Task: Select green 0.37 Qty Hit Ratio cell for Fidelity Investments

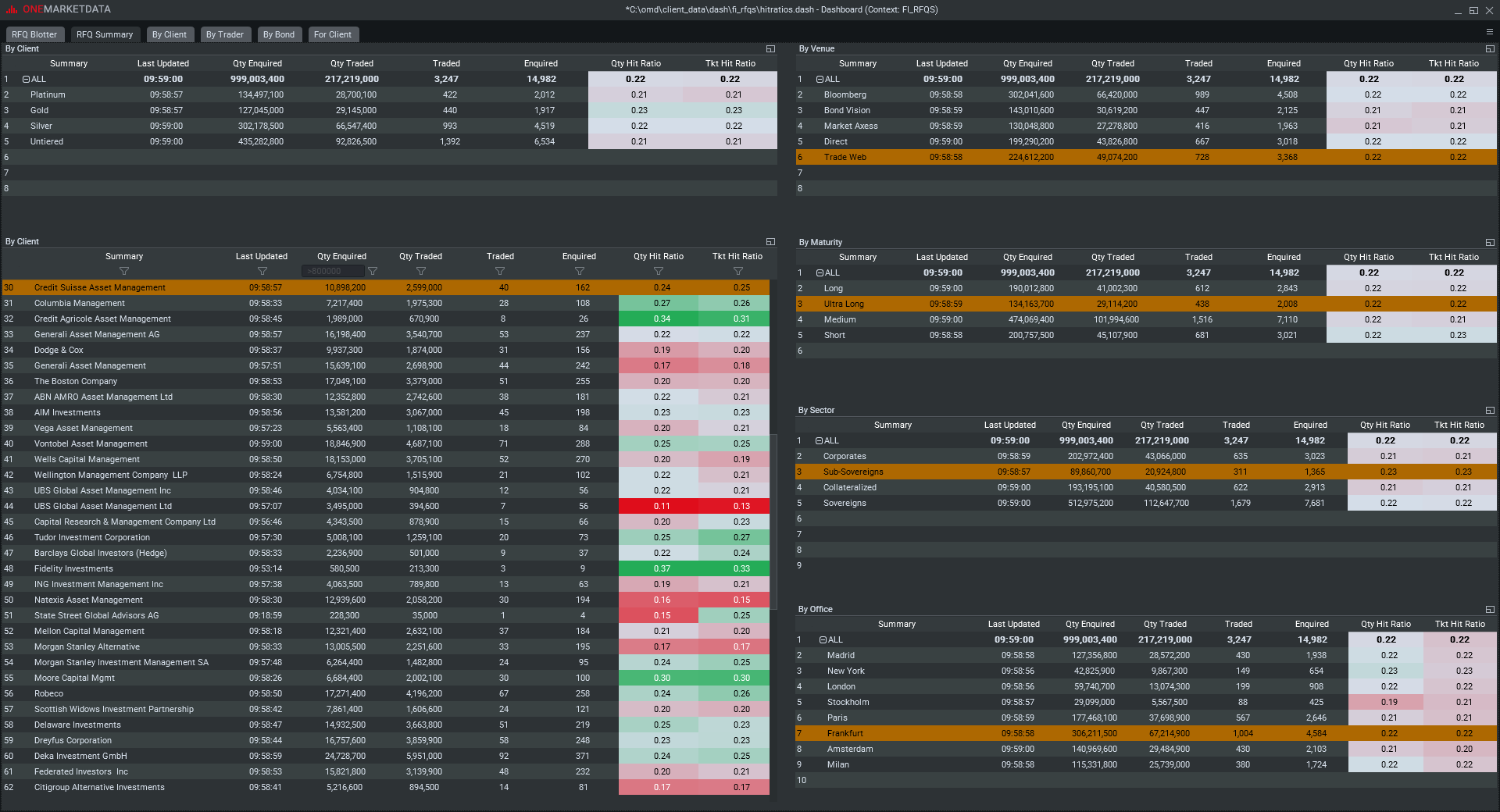Action: [x=659, y=568]
